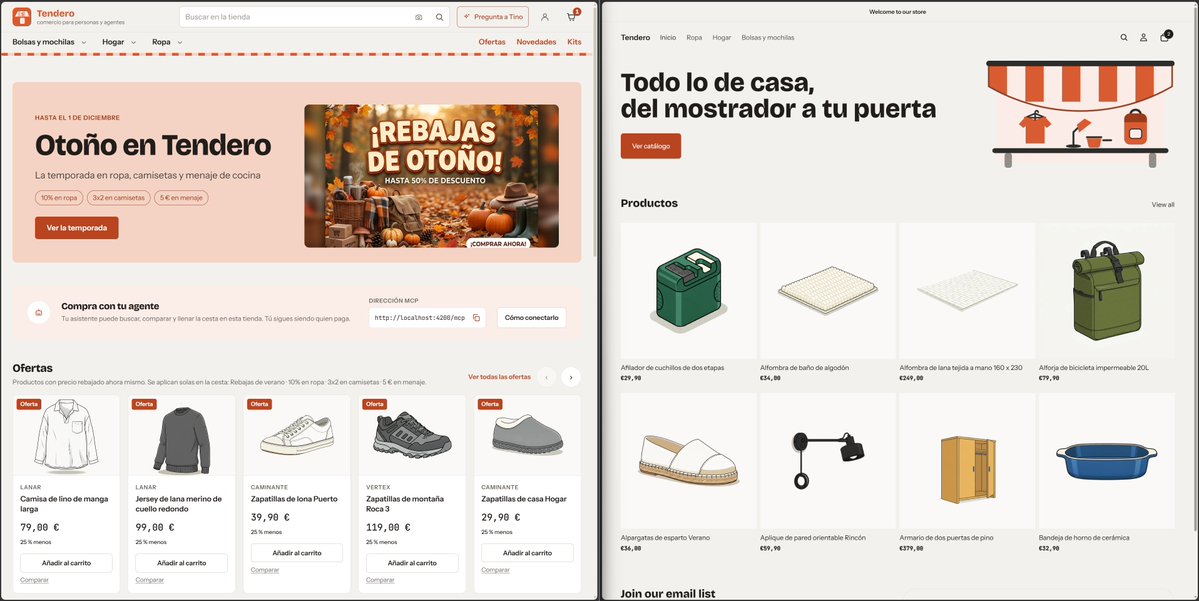Open the Camisa de lino product image
Image resolution: width=1199 pixels, height=601 pixels.
(x=67, y=436)
